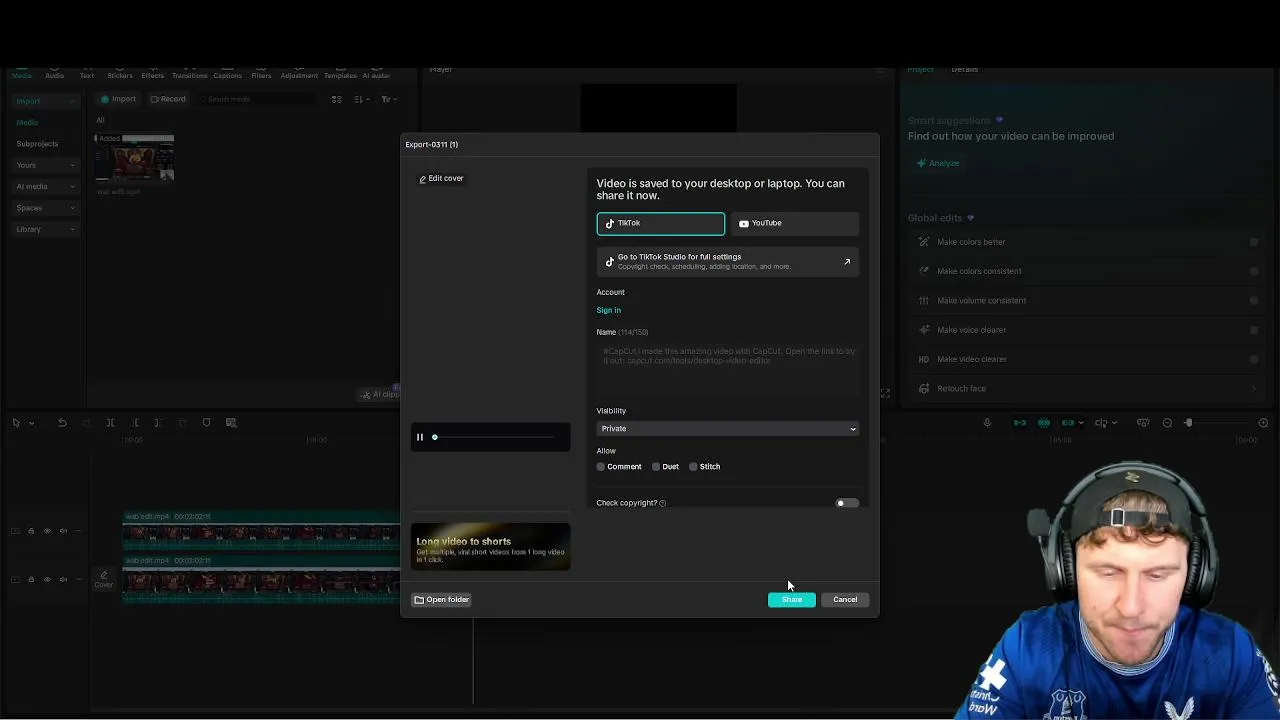Pause the preview in export dialog
This screenshot has width=1280, height=720.
[420, 437]
